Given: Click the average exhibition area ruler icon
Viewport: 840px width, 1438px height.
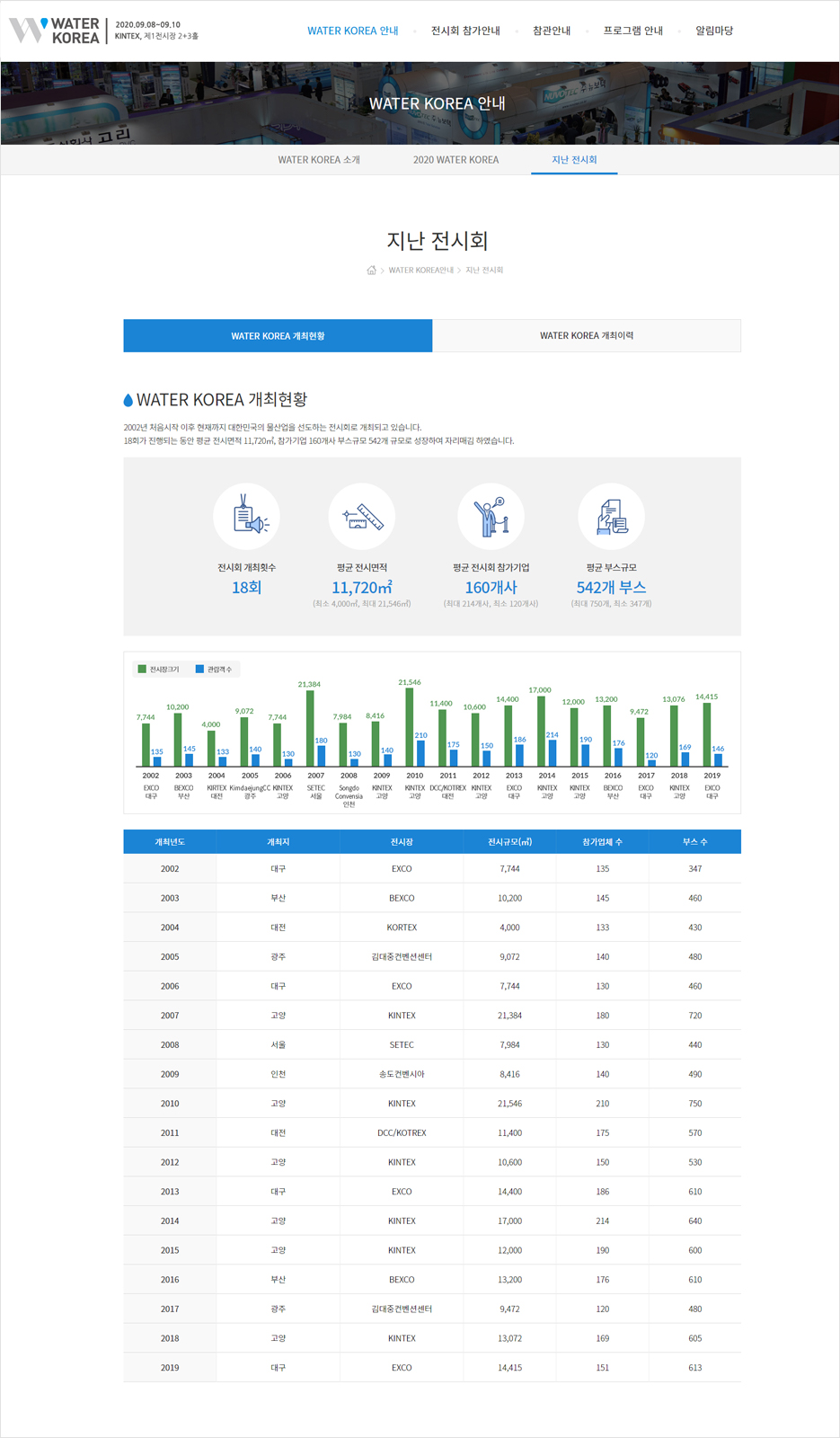Looking at the screenshot, I should coord(362,517).
